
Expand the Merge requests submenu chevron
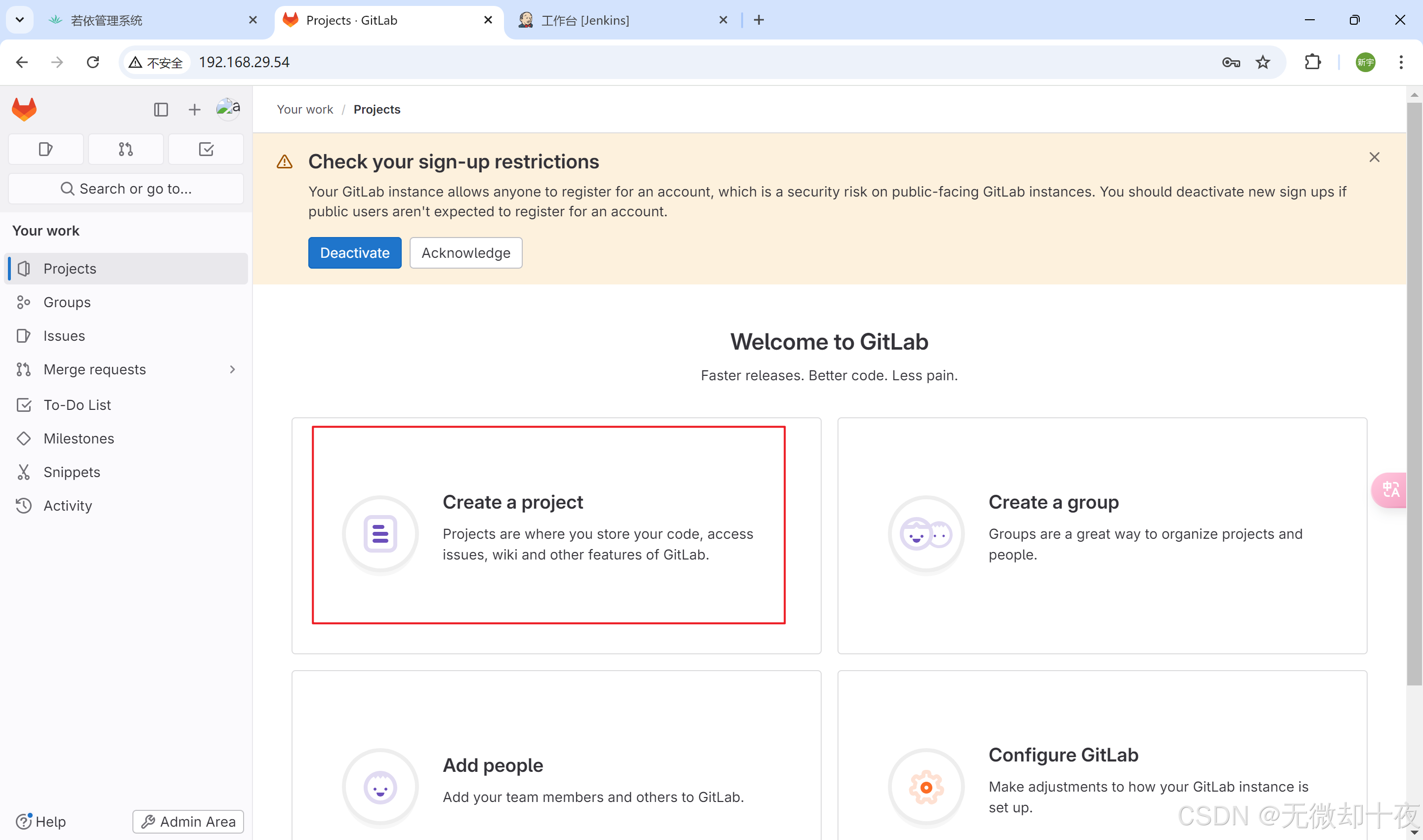click(x=232, y=369)
